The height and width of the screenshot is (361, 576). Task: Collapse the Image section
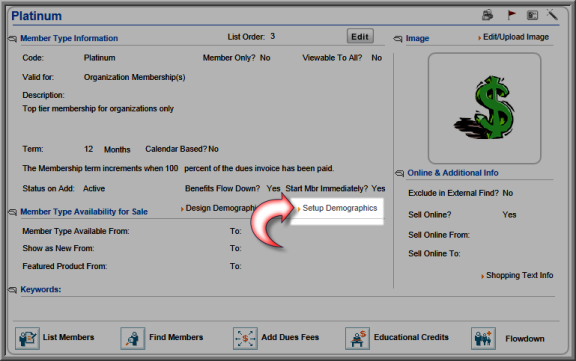click(x=398, y=39)
